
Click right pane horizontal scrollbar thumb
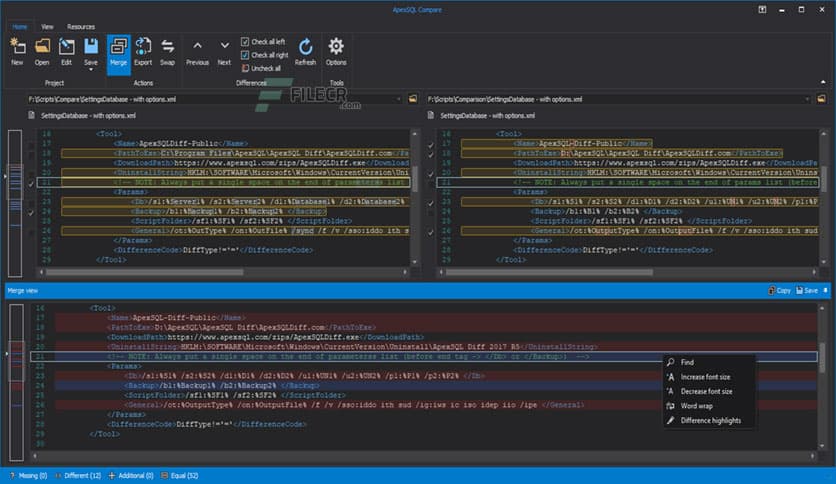[549, 272]
